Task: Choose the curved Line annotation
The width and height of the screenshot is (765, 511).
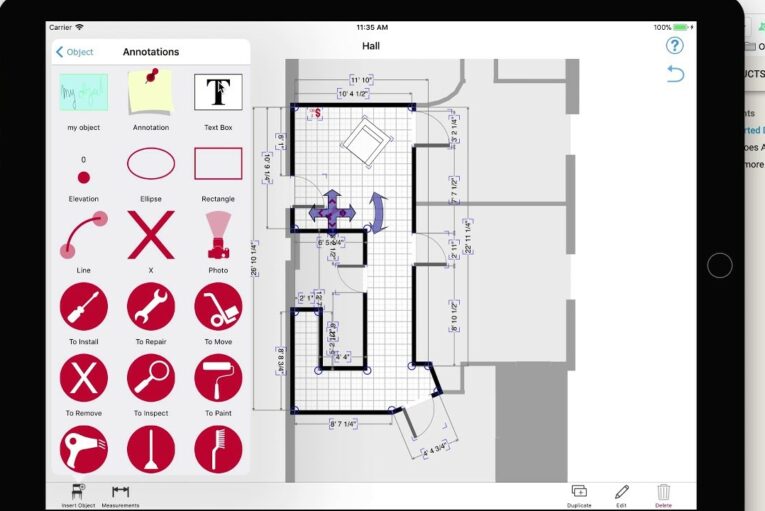Action: pyautogui.click(x=83, y=235)
